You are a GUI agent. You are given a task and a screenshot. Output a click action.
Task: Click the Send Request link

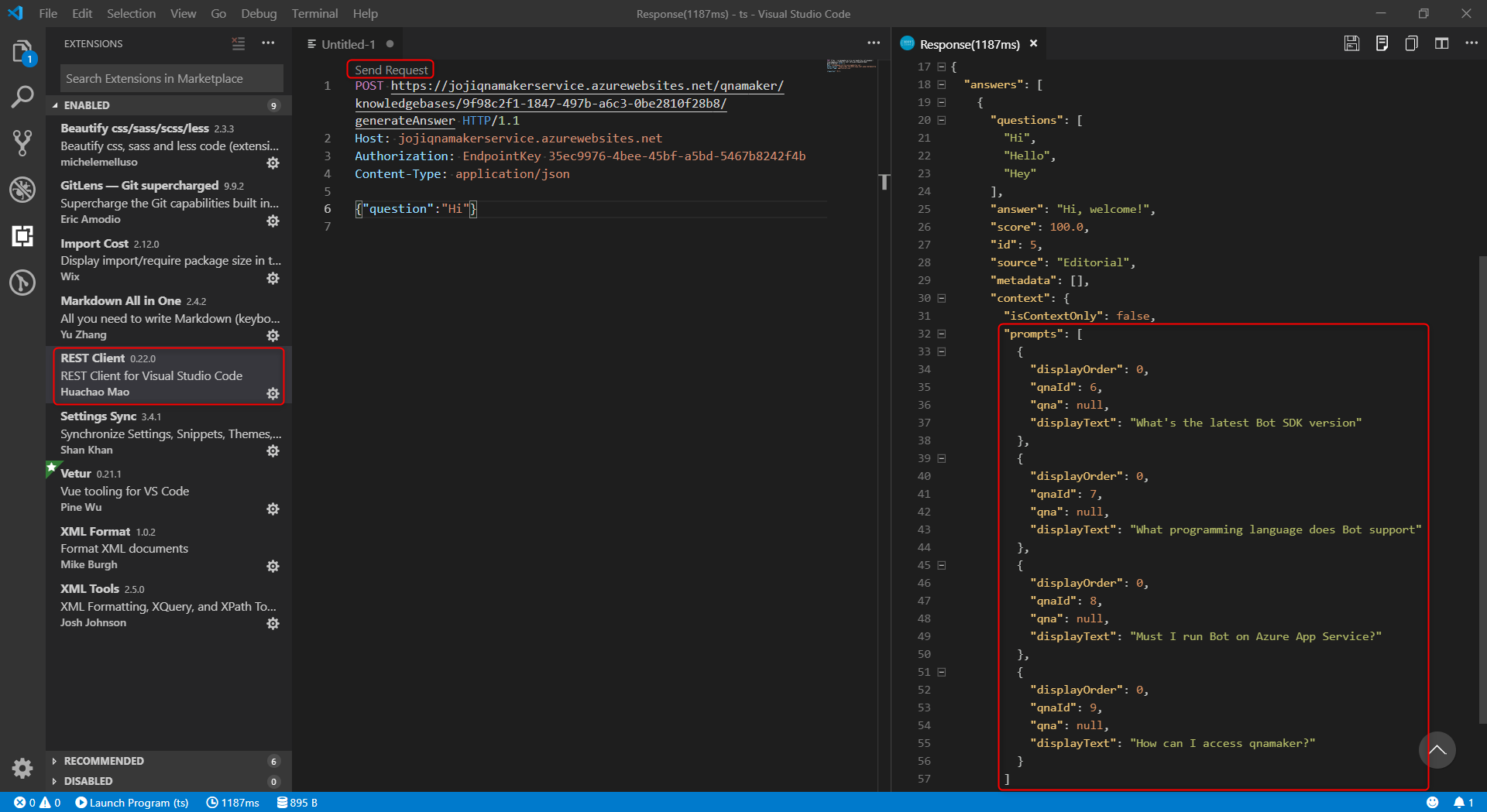(x=390, y=70)
